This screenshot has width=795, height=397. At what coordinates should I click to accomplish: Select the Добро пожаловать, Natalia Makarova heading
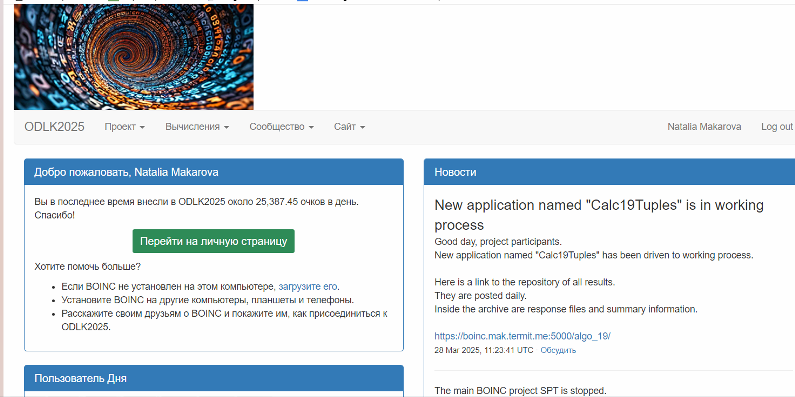(x=214, y=172)
